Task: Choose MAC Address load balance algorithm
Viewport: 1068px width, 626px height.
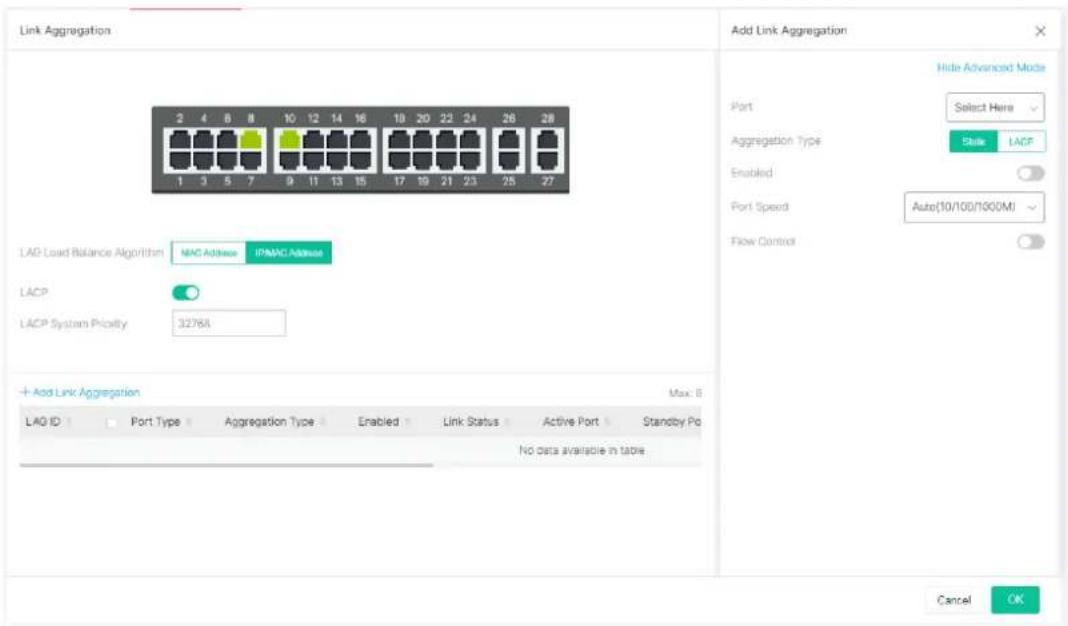Action: [x=208, y=253]
